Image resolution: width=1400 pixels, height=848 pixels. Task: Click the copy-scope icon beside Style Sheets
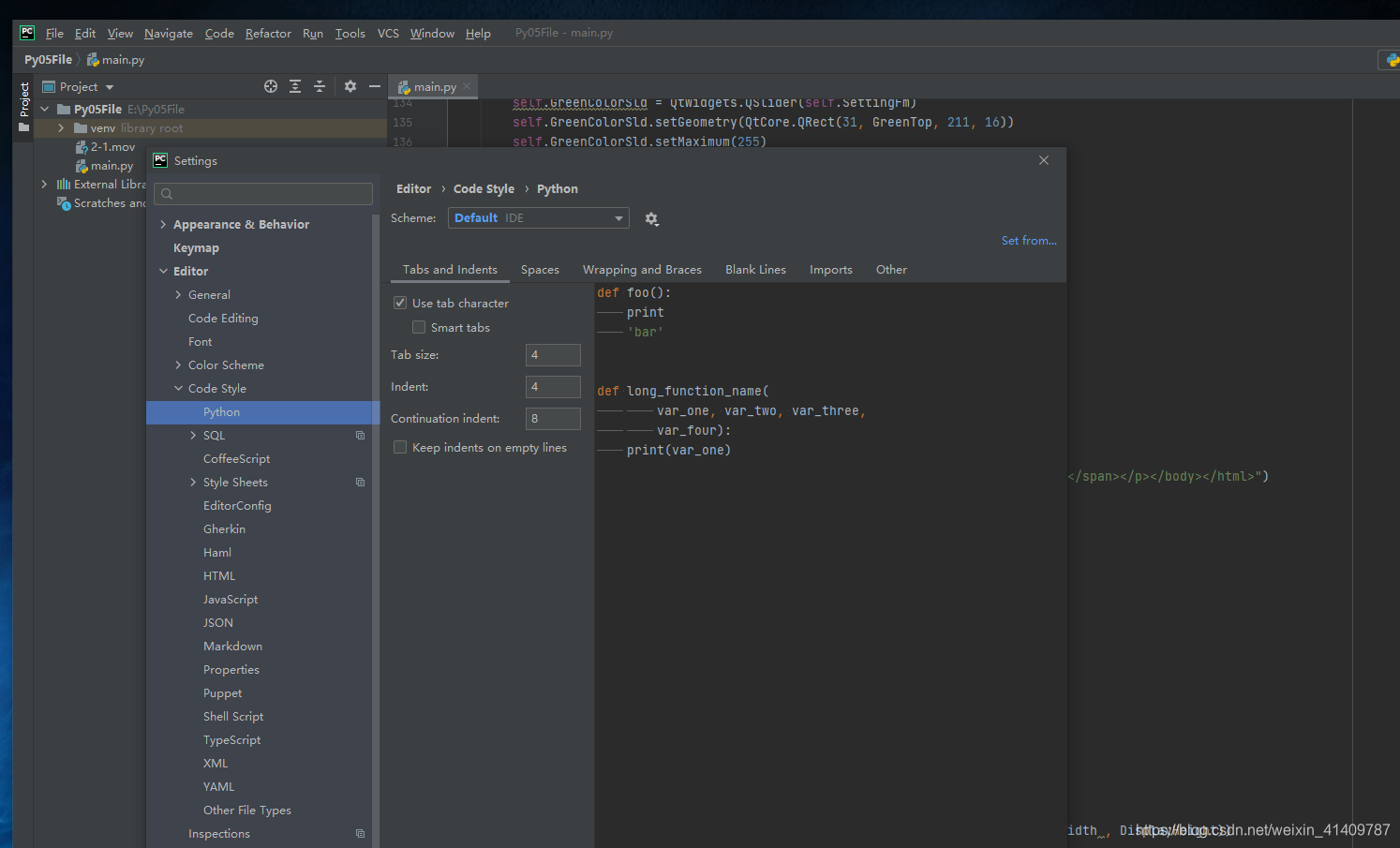pyautogui.click(x=360, y=482)
